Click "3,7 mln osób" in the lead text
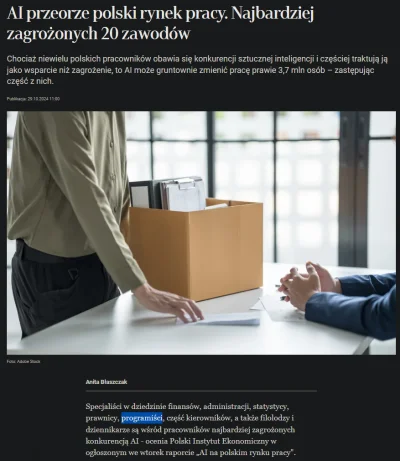 click(301, 70)
